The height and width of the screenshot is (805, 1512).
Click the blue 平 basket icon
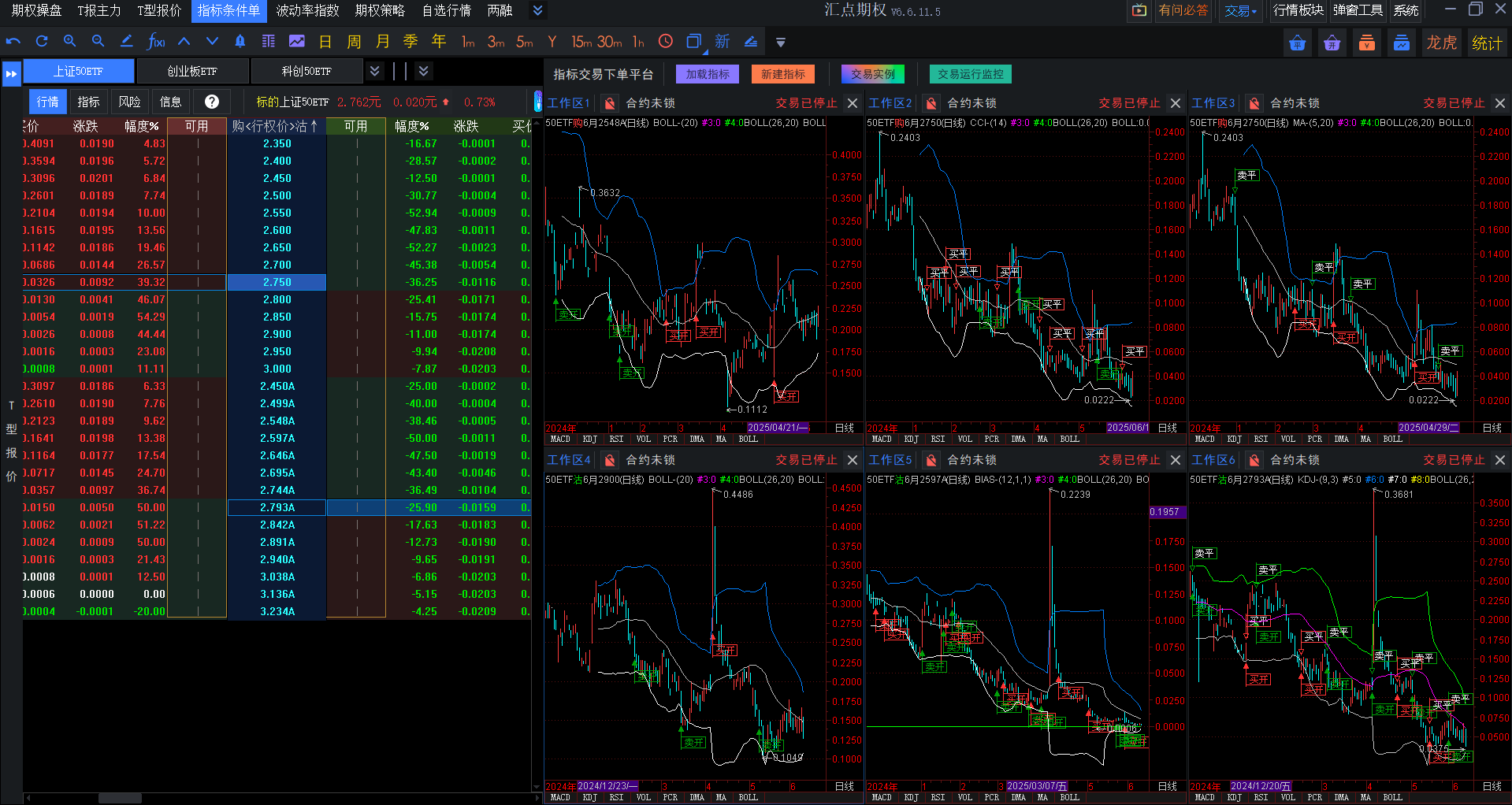[x=1298, y=43]
